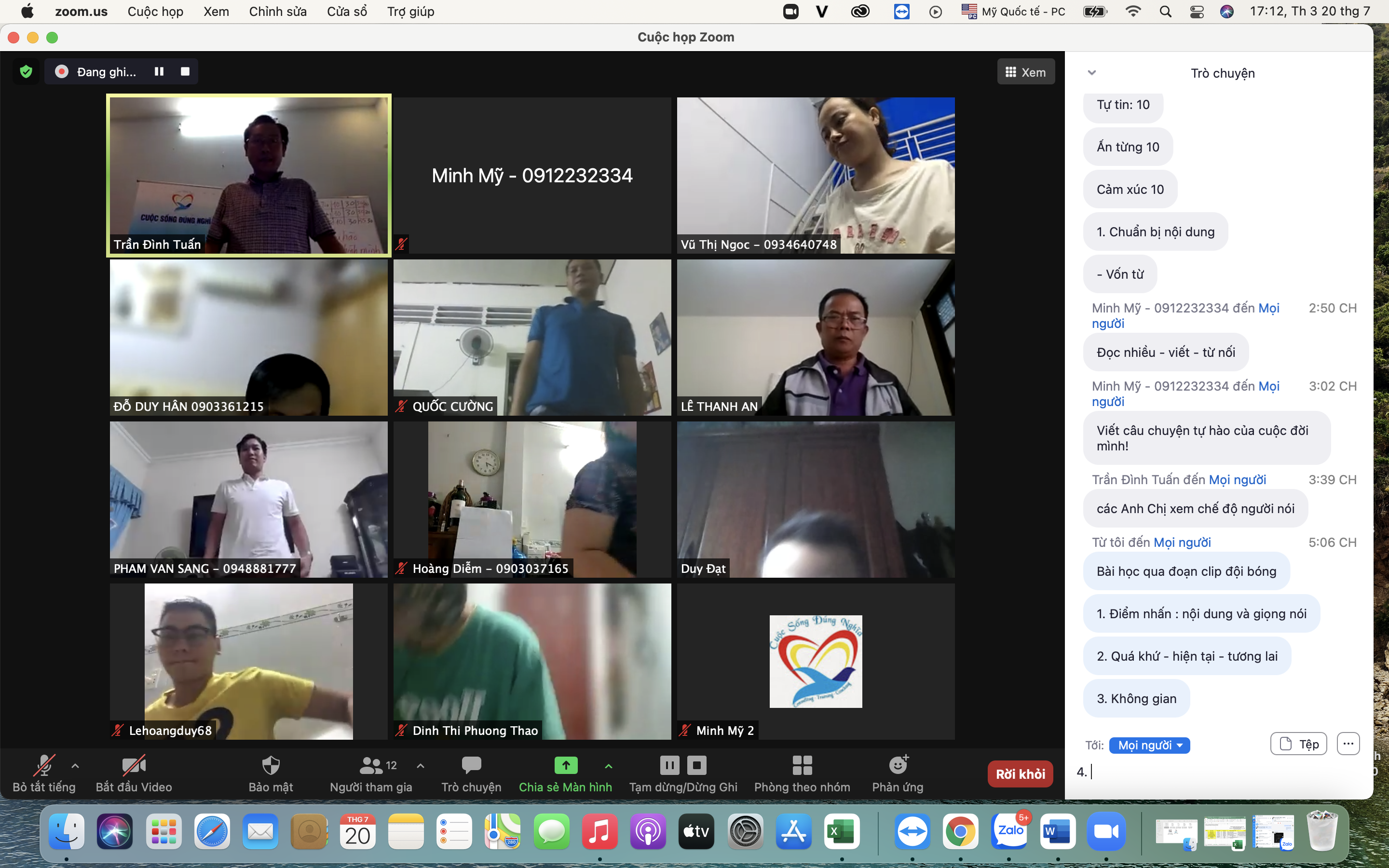Click the three-dots more button in the chat panel
The height and width of the screenshot is (868, 1389).
point(1348,744)
